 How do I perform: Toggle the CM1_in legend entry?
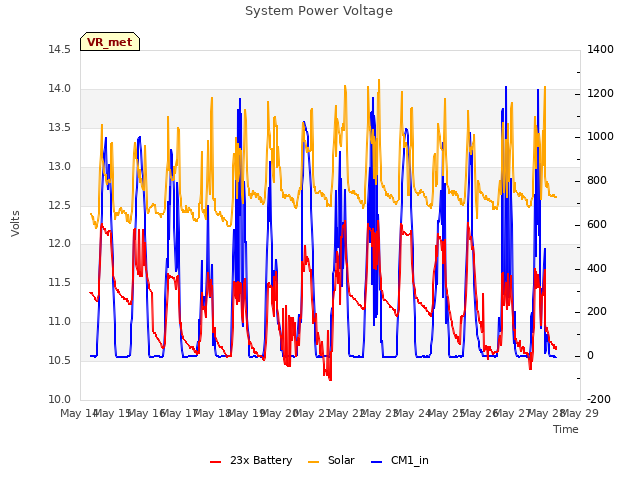coord(400,460)
